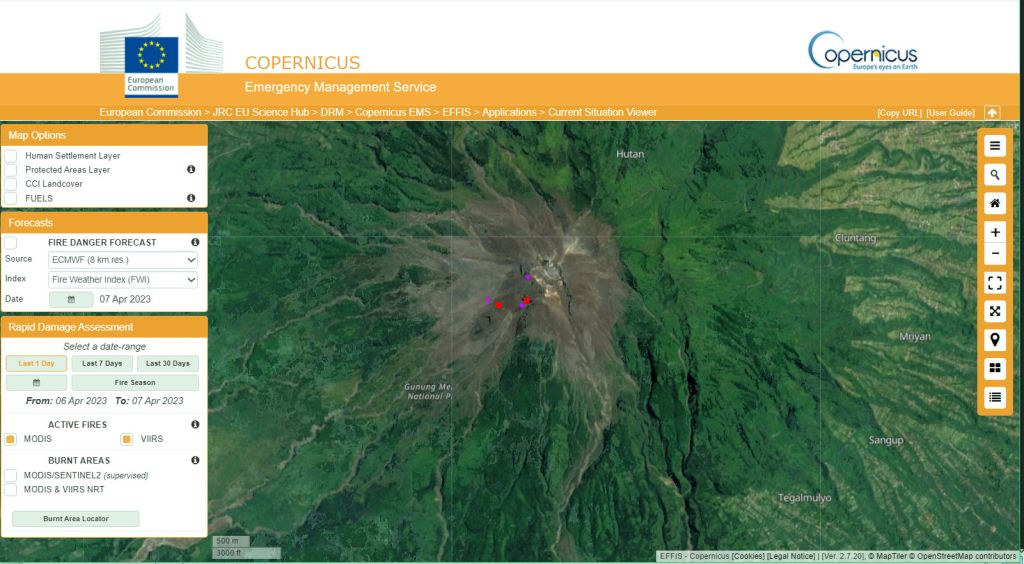This screenshot has height=564, width=1024.
Task: Open the forecast Date calendar picker
Action: [71, 299]
